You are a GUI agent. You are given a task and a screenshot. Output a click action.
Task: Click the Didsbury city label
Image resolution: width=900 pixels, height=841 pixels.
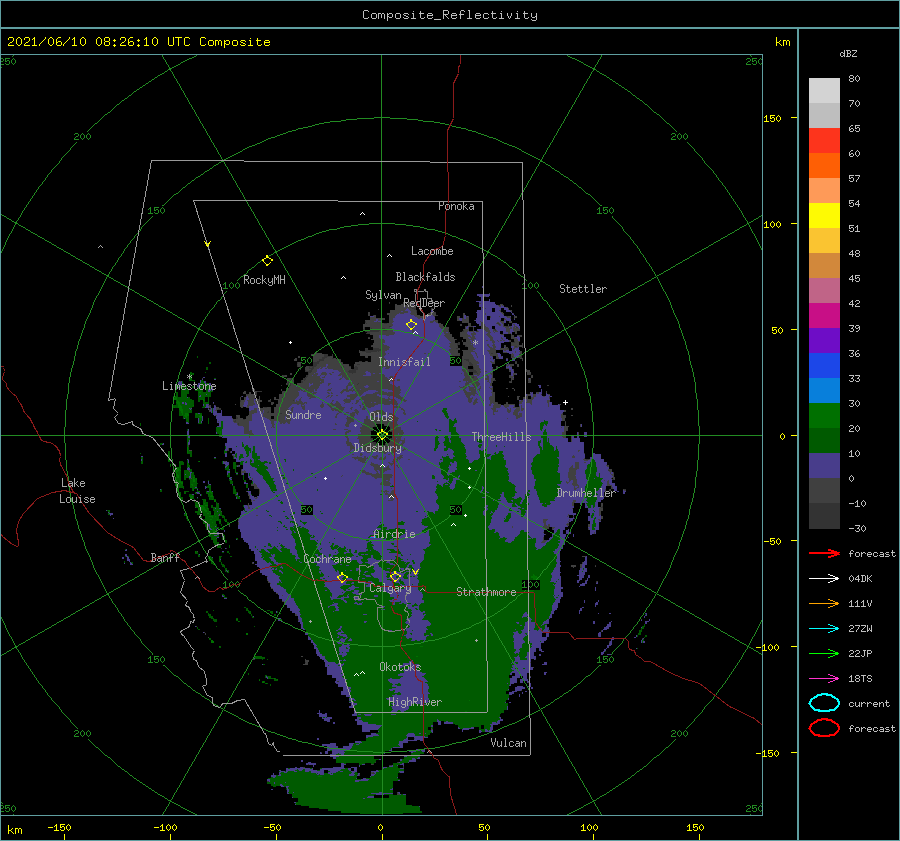point(378,448)
